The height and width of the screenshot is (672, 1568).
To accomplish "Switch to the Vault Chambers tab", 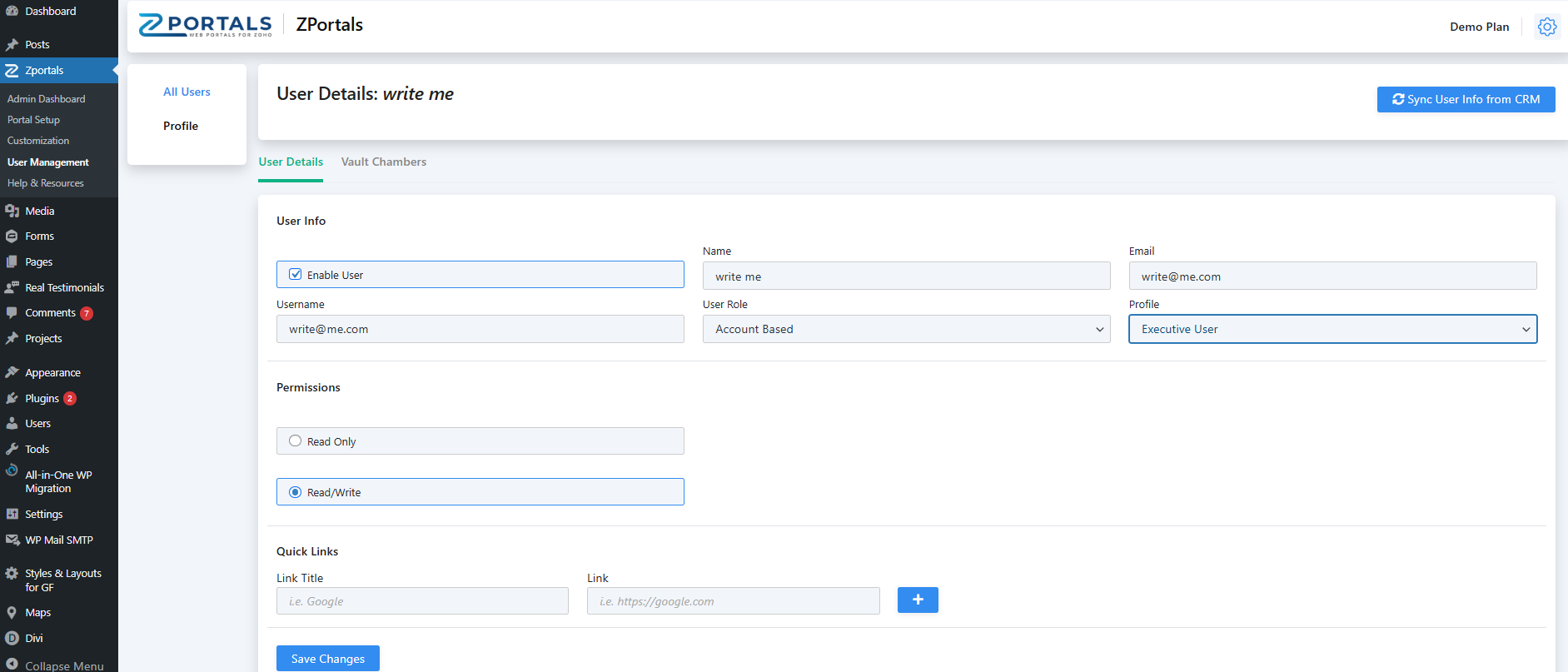I will coord(383,162).
